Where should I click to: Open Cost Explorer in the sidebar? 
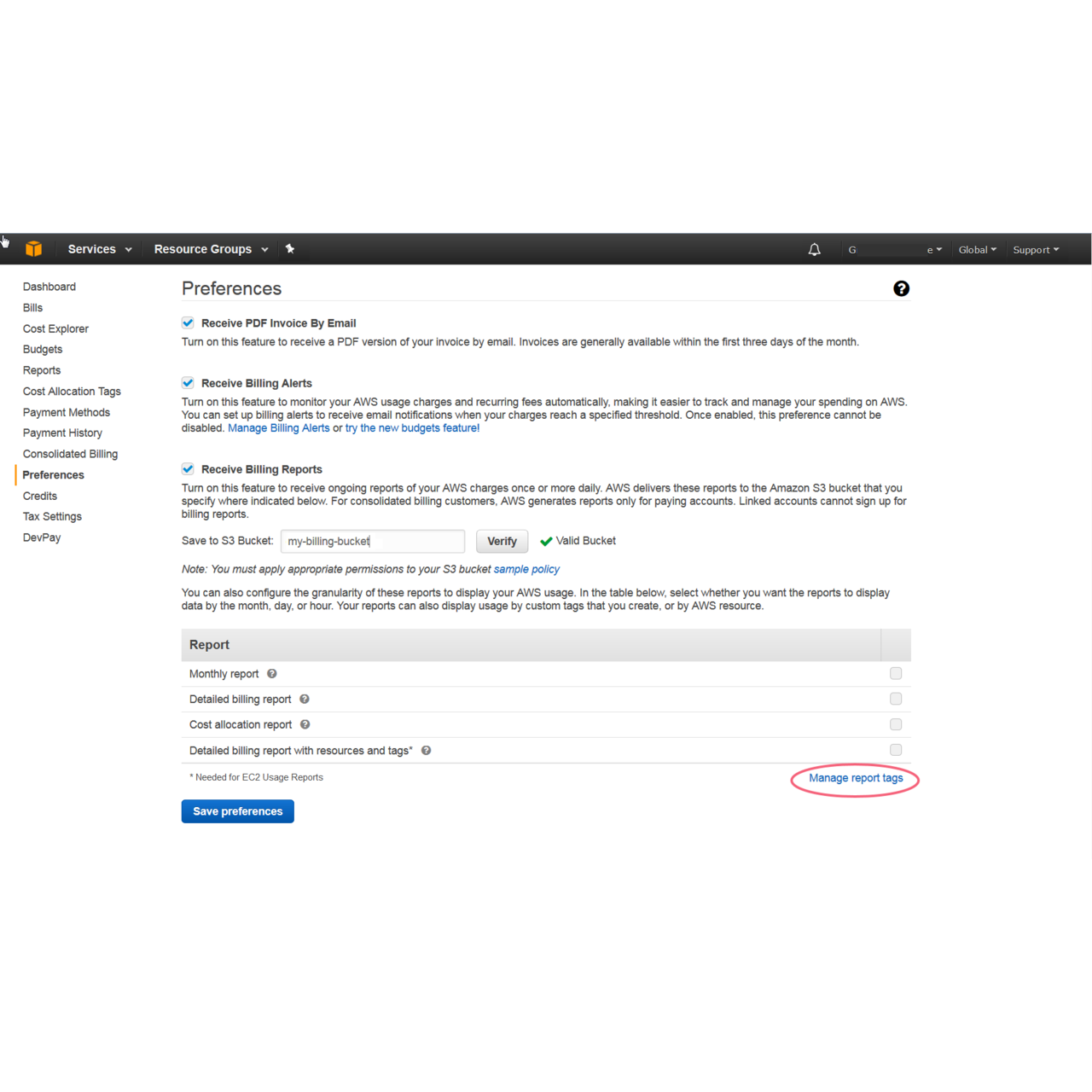tap(55, 328)
